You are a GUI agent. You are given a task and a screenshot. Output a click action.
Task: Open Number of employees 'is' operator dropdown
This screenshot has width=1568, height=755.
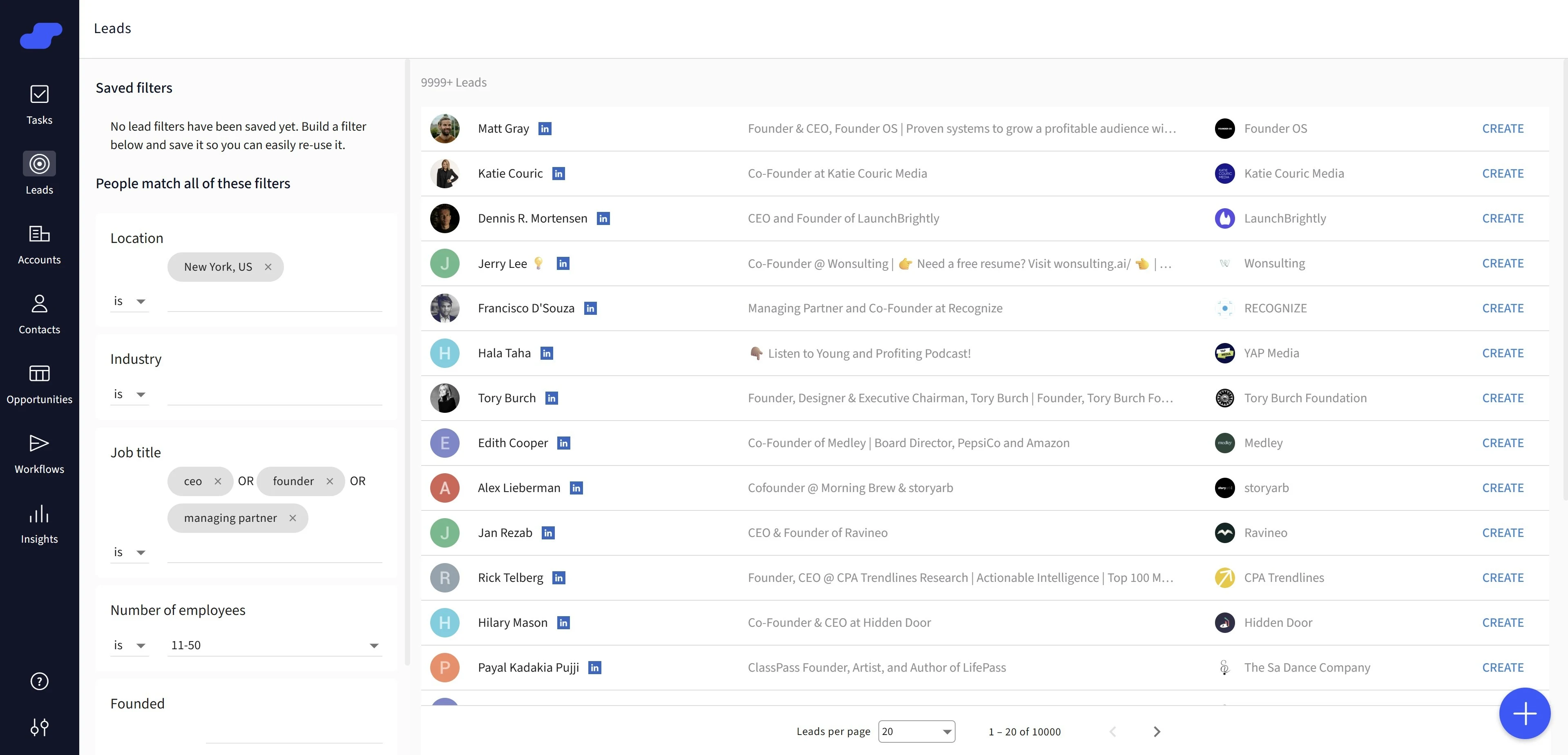coord(130,646)
